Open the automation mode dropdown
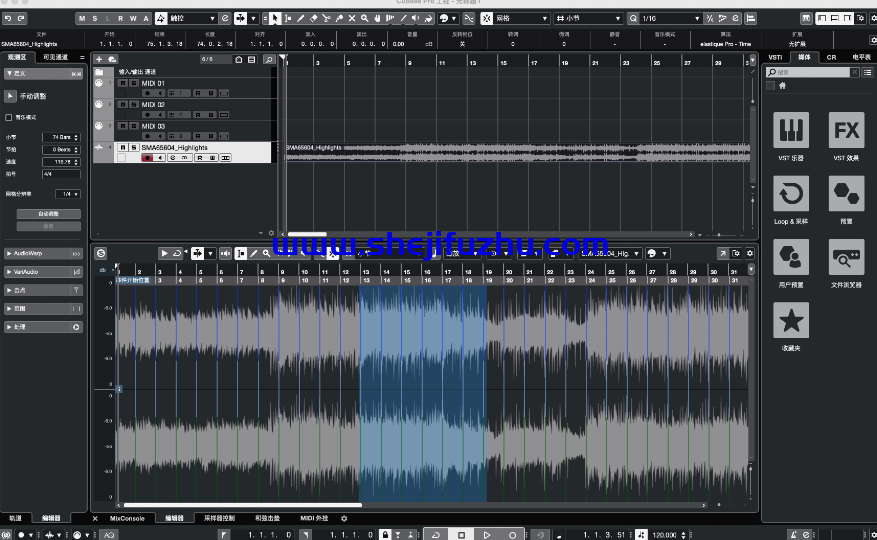This screenshot has width=877, height=540. point(192,18)
